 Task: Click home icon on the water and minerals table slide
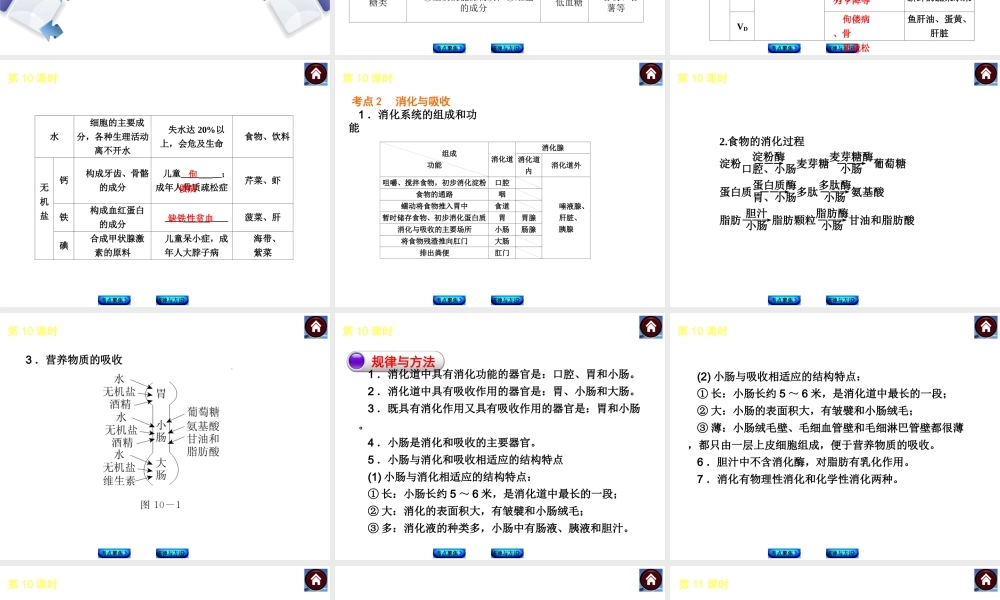pos(316,74)
